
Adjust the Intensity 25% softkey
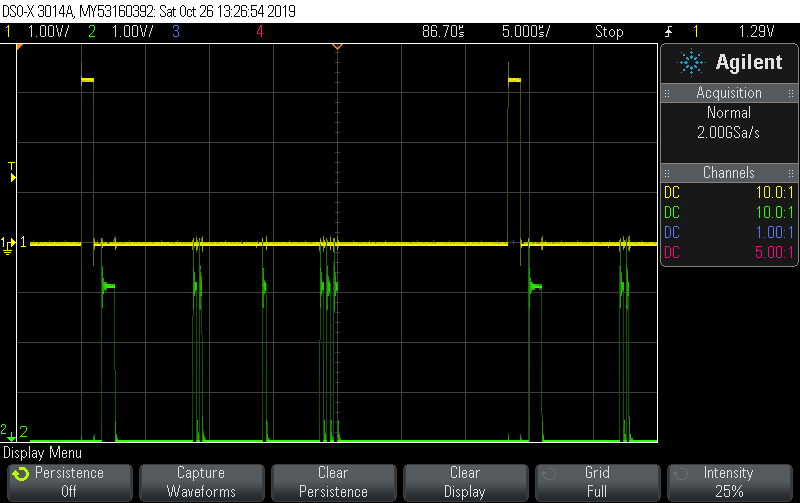(730, 482)
